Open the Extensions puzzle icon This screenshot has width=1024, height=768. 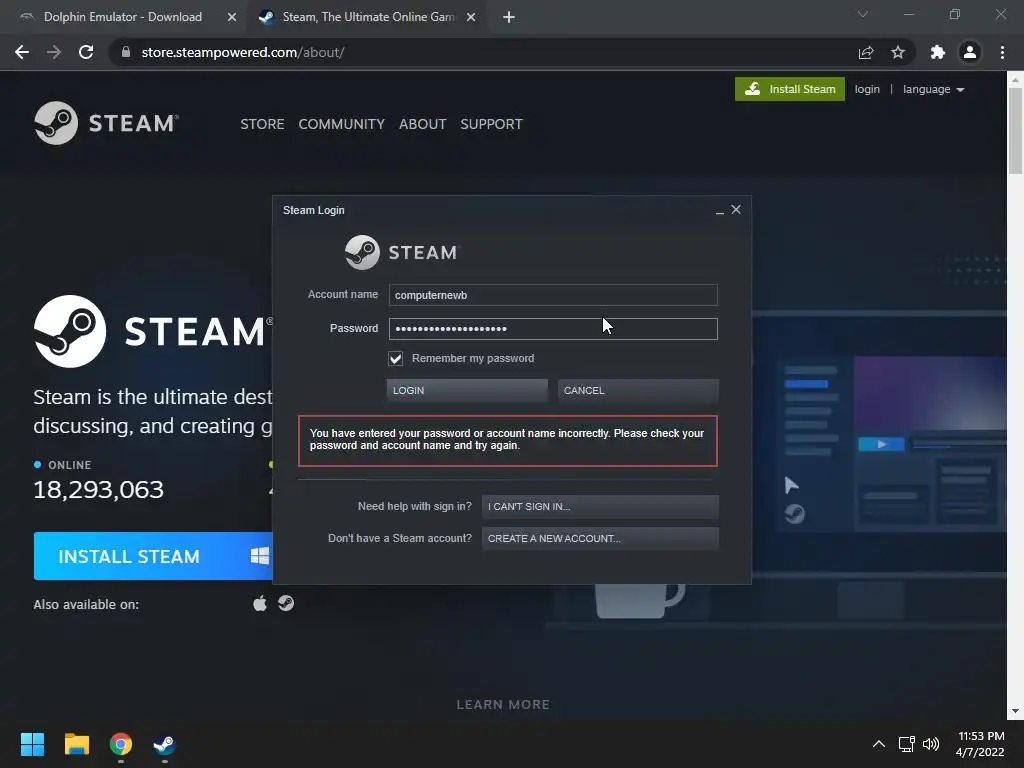tap(937, 52)
